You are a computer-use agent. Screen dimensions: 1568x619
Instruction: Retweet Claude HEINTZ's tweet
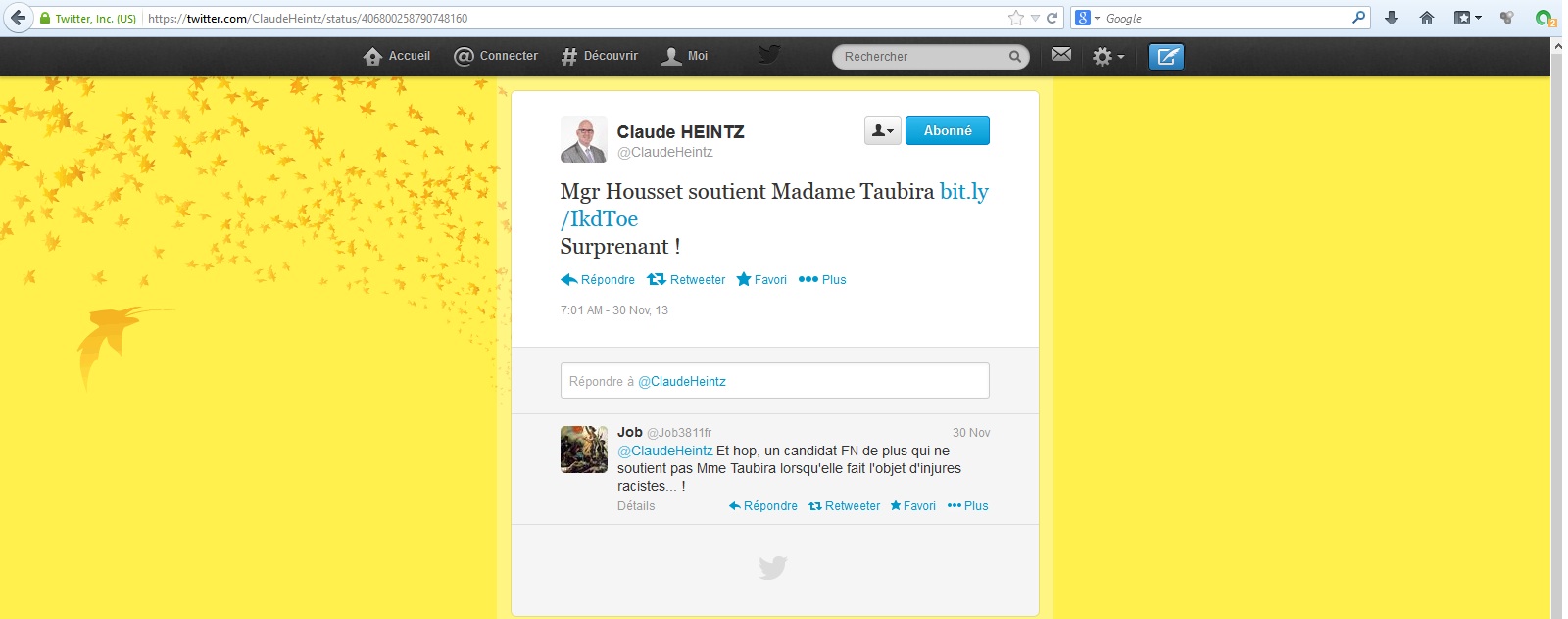(686, 280)
